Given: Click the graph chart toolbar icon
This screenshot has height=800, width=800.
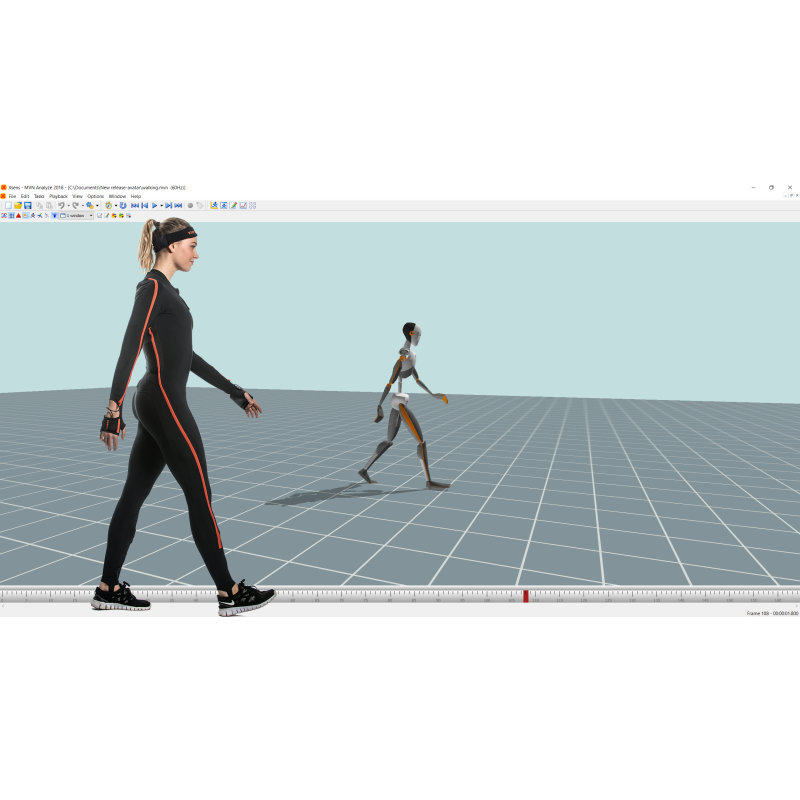Looking at the screenshot, I should (x=243, y=205).
